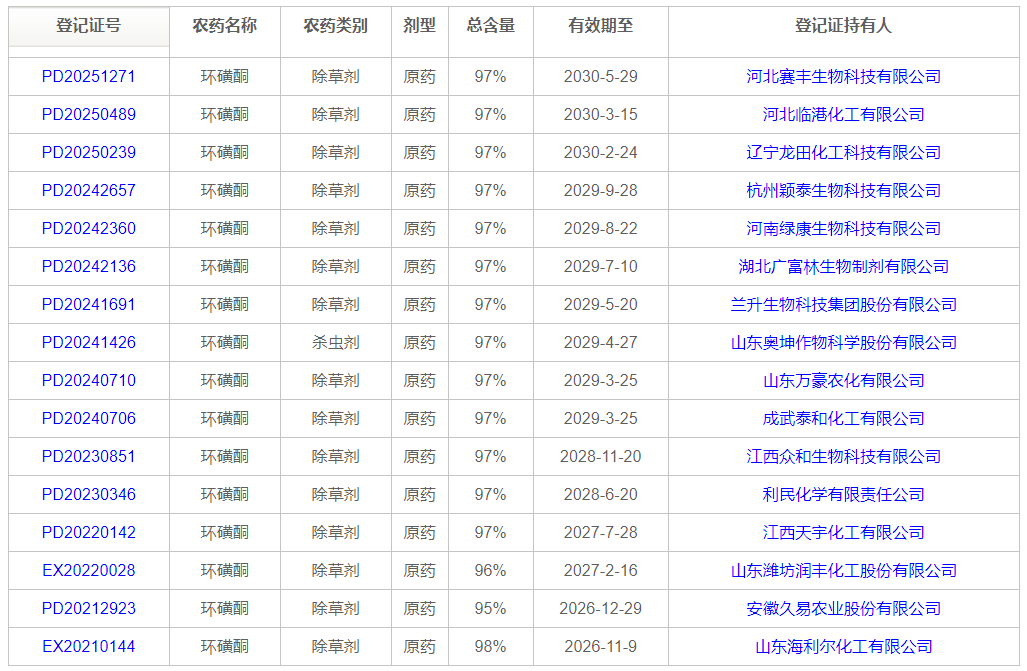Select expiry date 2029-7-10
The width and height of the screenshot is (1027, 671).
601,267
